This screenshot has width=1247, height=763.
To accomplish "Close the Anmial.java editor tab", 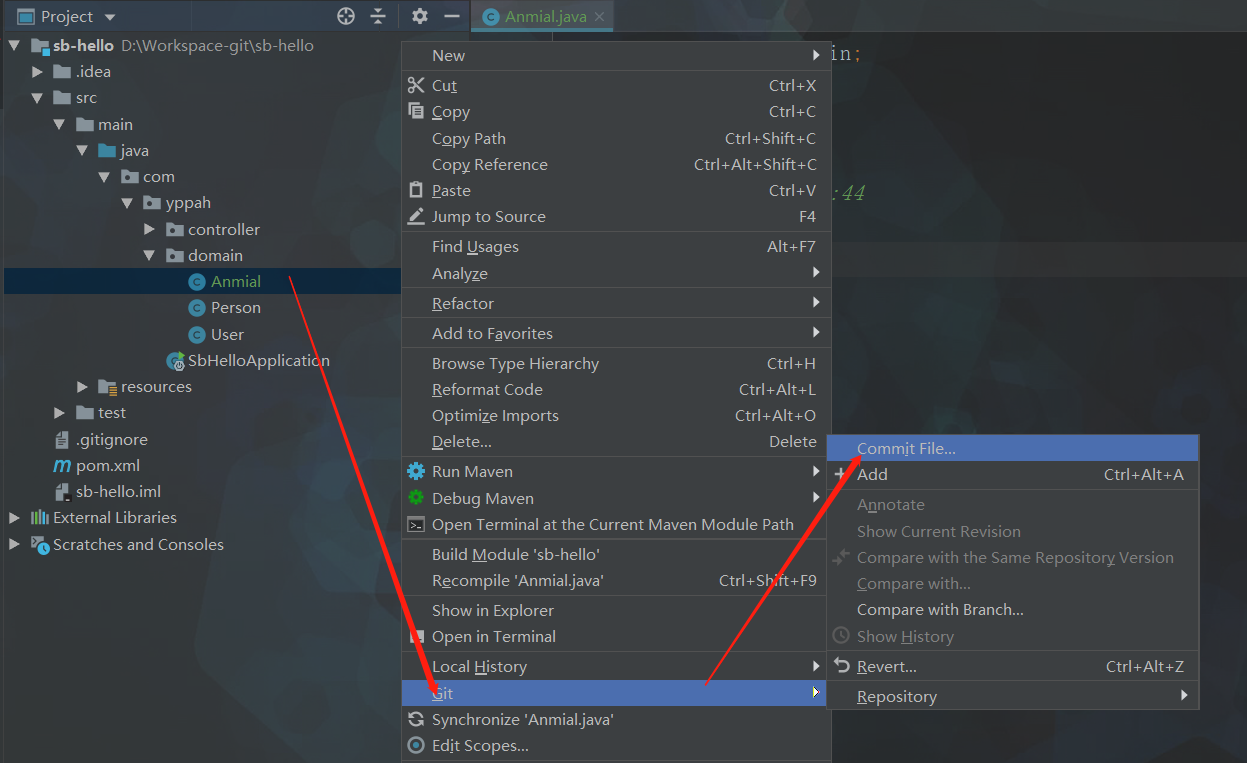I will point(599,17).
